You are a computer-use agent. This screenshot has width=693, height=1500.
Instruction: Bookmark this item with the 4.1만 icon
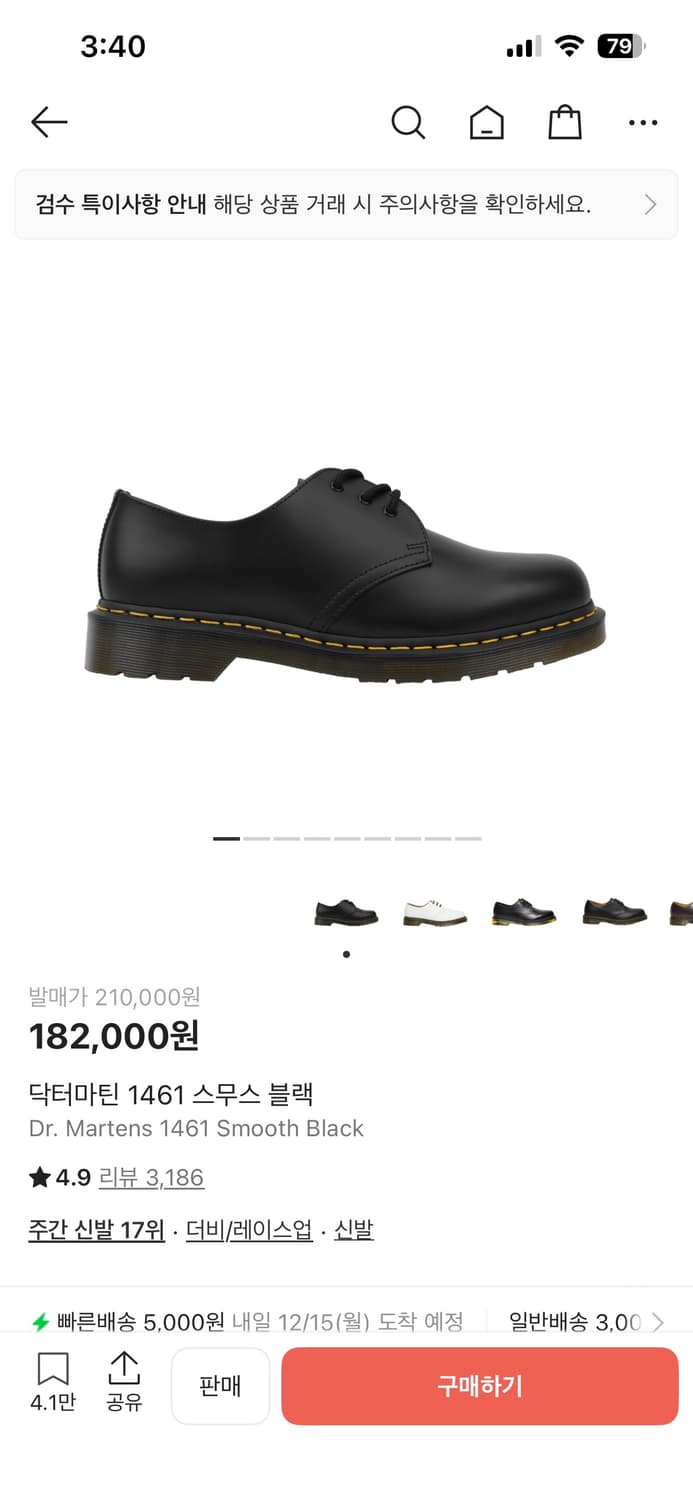[x=53, y=1382]
